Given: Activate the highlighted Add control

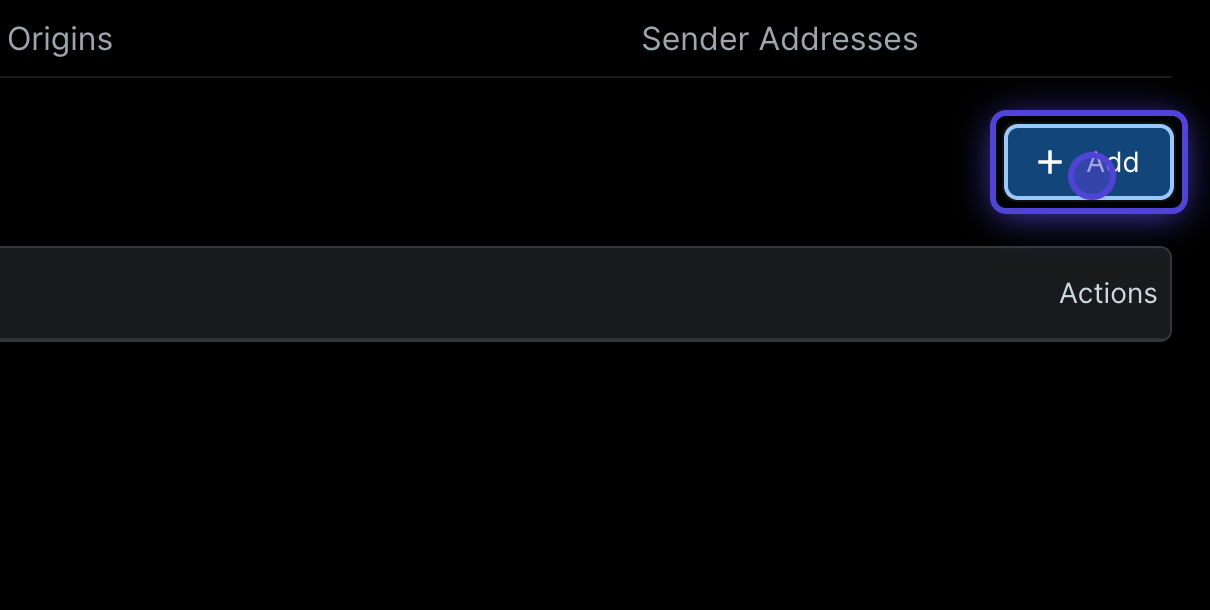Looking at the screenshot, I should click(1088, 162).
